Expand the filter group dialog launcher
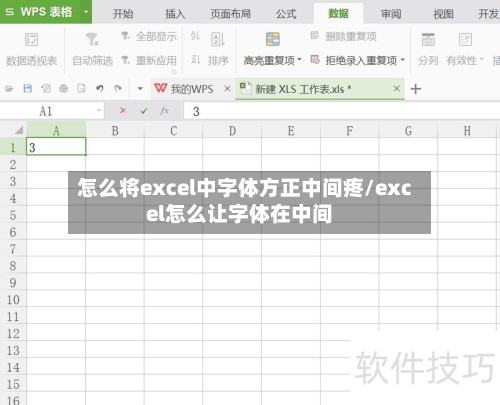500x405 pixels. pyautogui.click(x=174, y=71)
